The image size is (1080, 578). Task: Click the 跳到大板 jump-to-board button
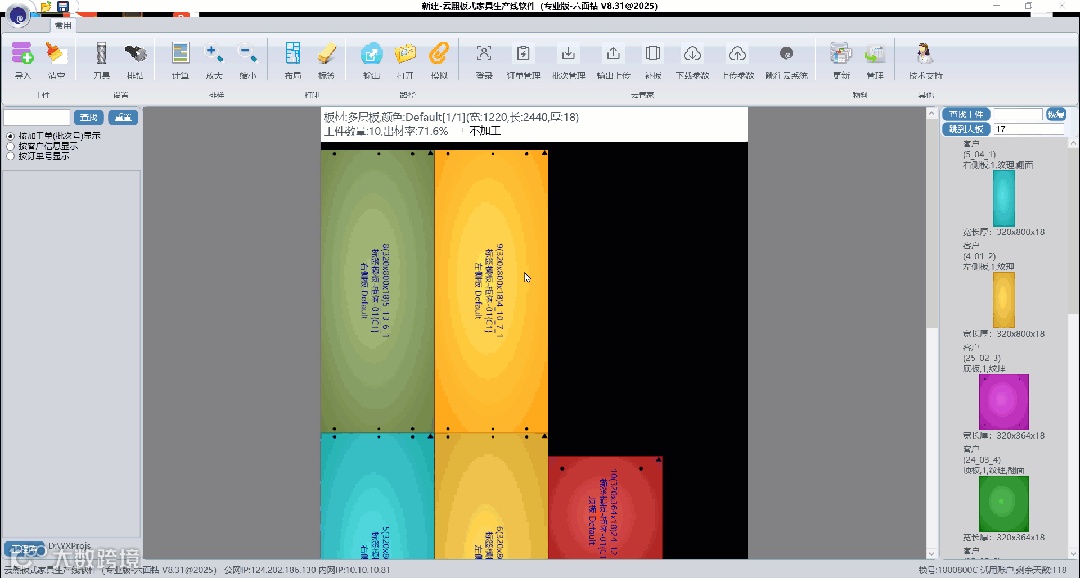(x=966, y=129)
